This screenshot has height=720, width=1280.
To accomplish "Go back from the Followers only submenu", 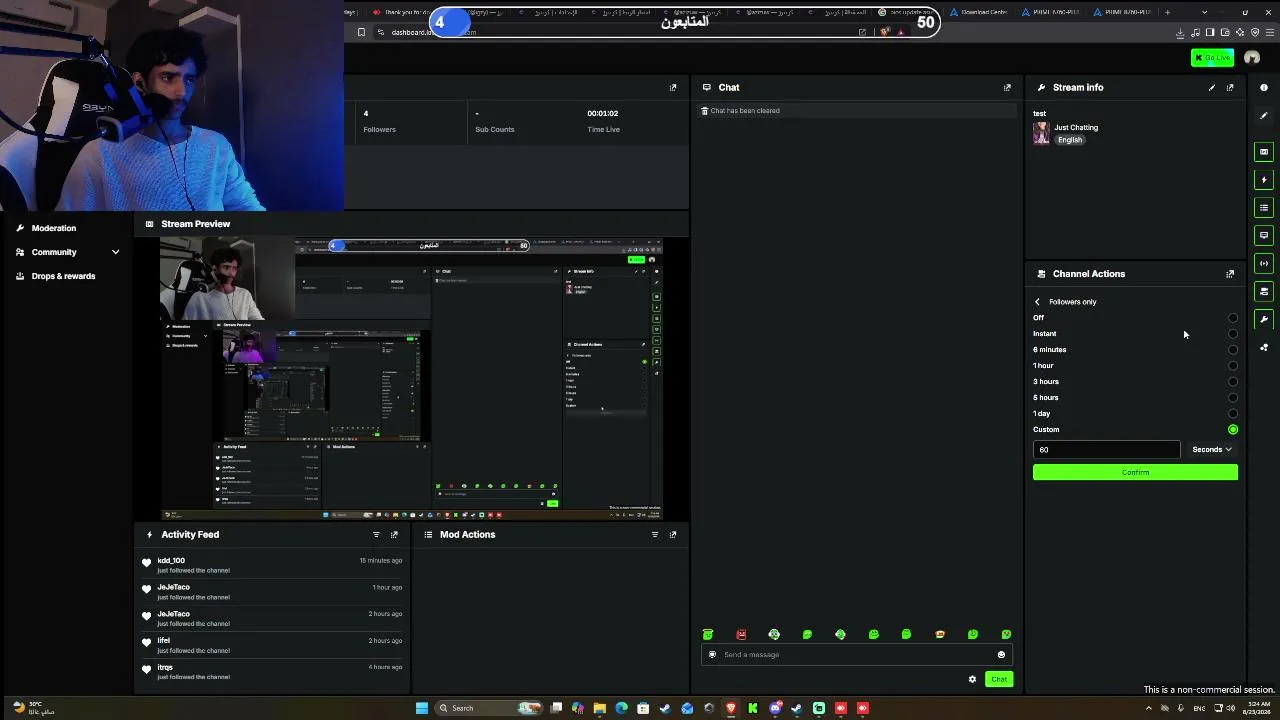I will [1037, 302].
